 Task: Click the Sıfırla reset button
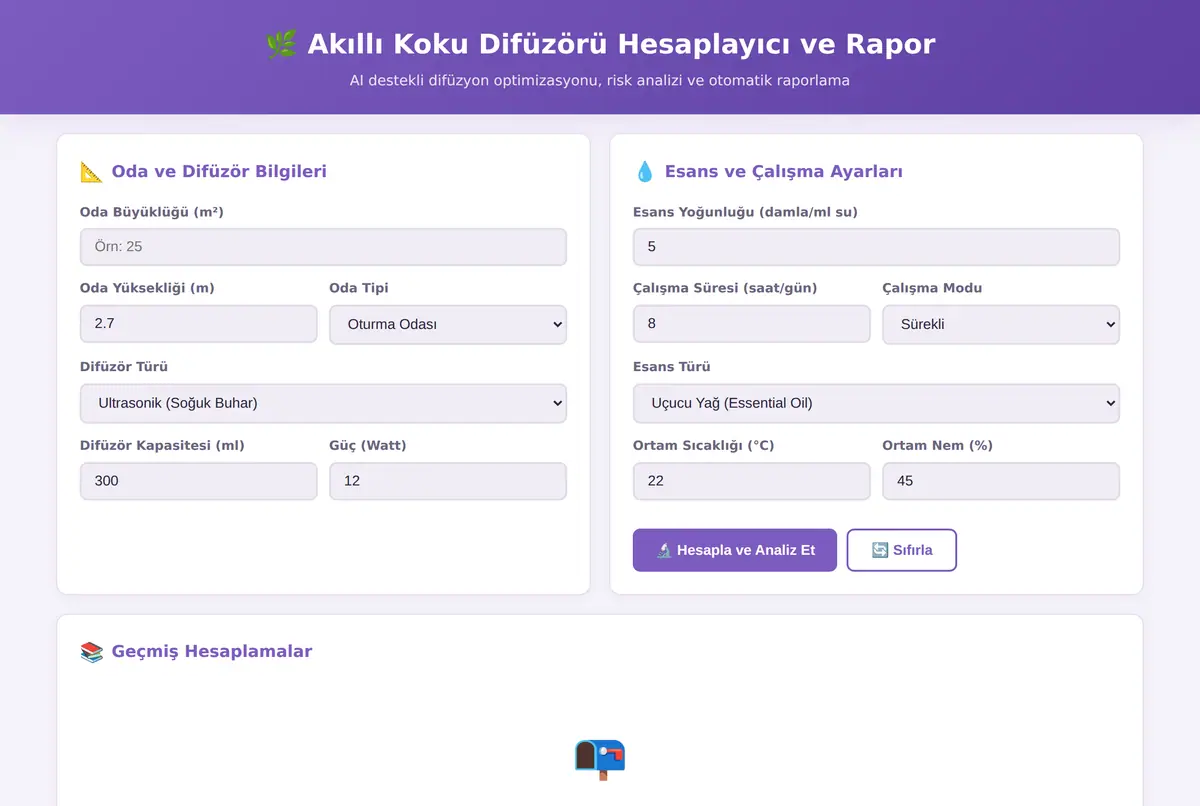902,550
